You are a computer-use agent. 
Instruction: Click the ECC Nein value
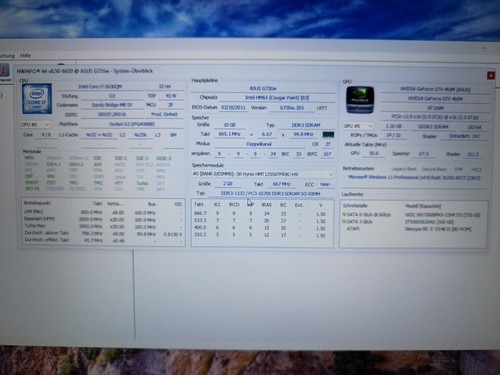pos(325,184)
